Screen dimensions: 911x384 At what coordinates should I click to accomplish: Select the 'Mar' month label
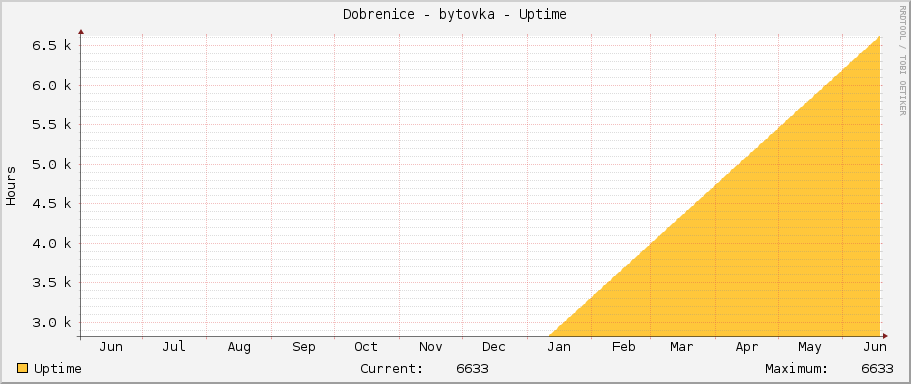tap(682, 347)
